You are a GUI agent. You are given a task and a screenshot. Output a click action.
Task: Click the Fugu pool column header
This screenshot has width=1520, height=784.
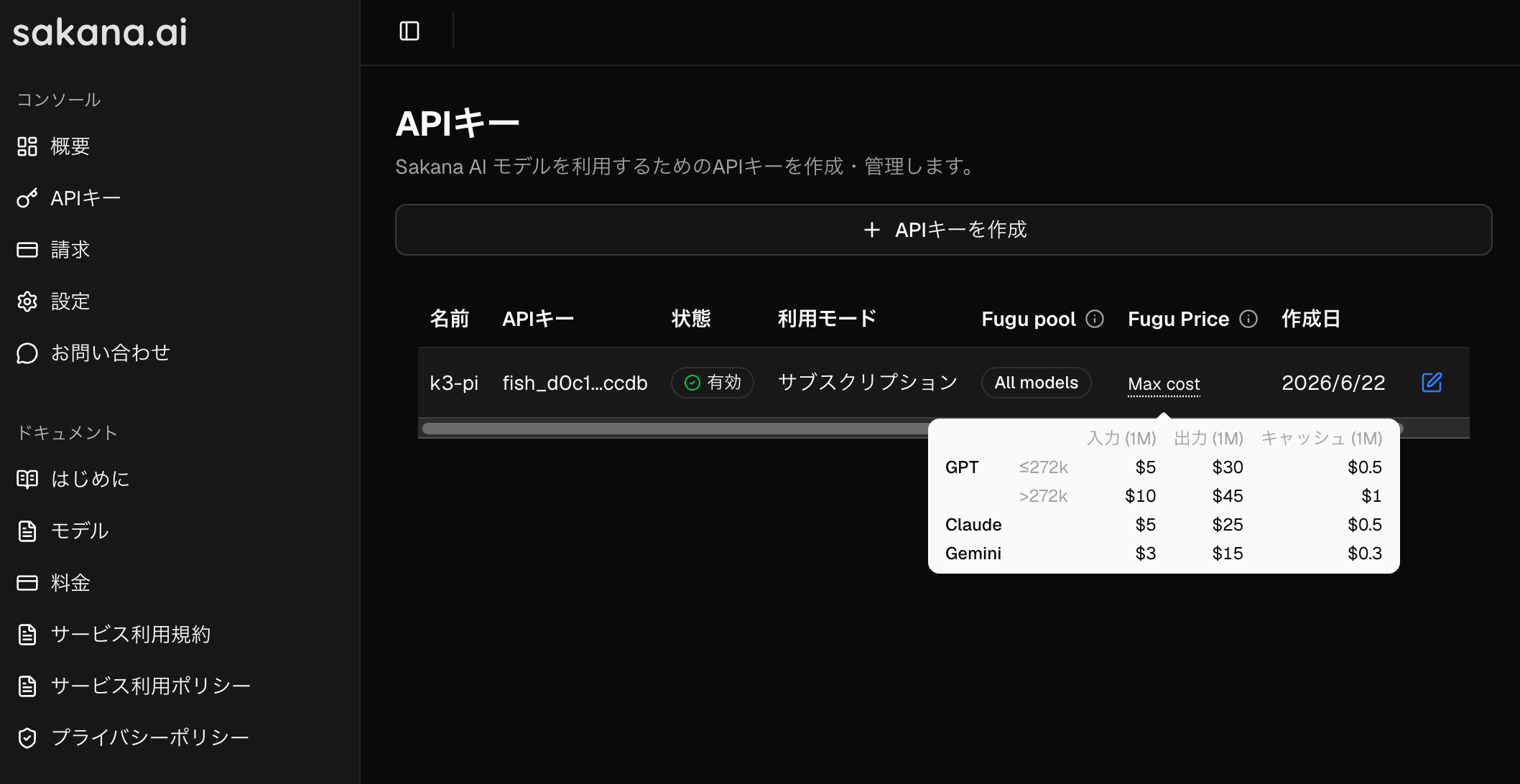[x=1029, y=319]
